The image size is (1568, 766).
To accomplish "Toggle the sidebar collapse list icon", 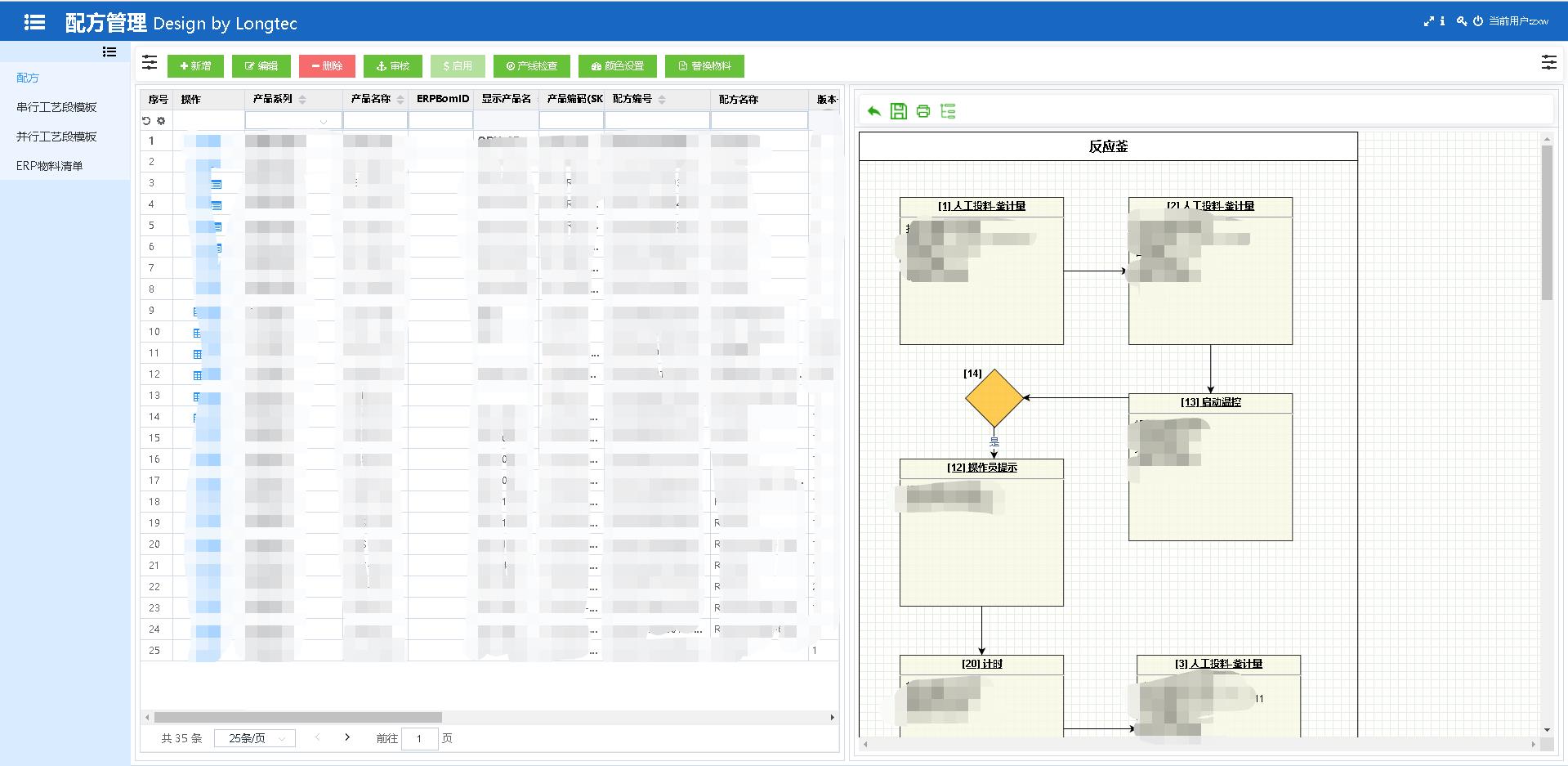I will pos(109,52).
